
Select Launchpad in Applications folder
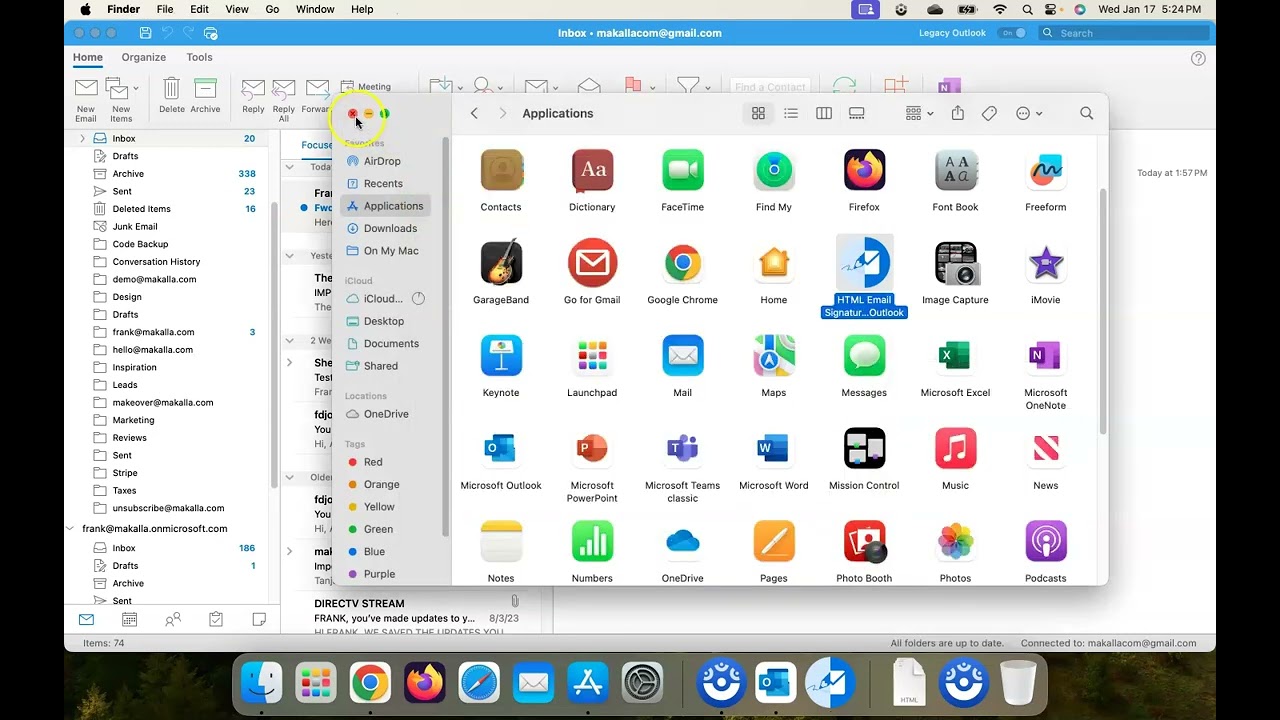point(592,356)
